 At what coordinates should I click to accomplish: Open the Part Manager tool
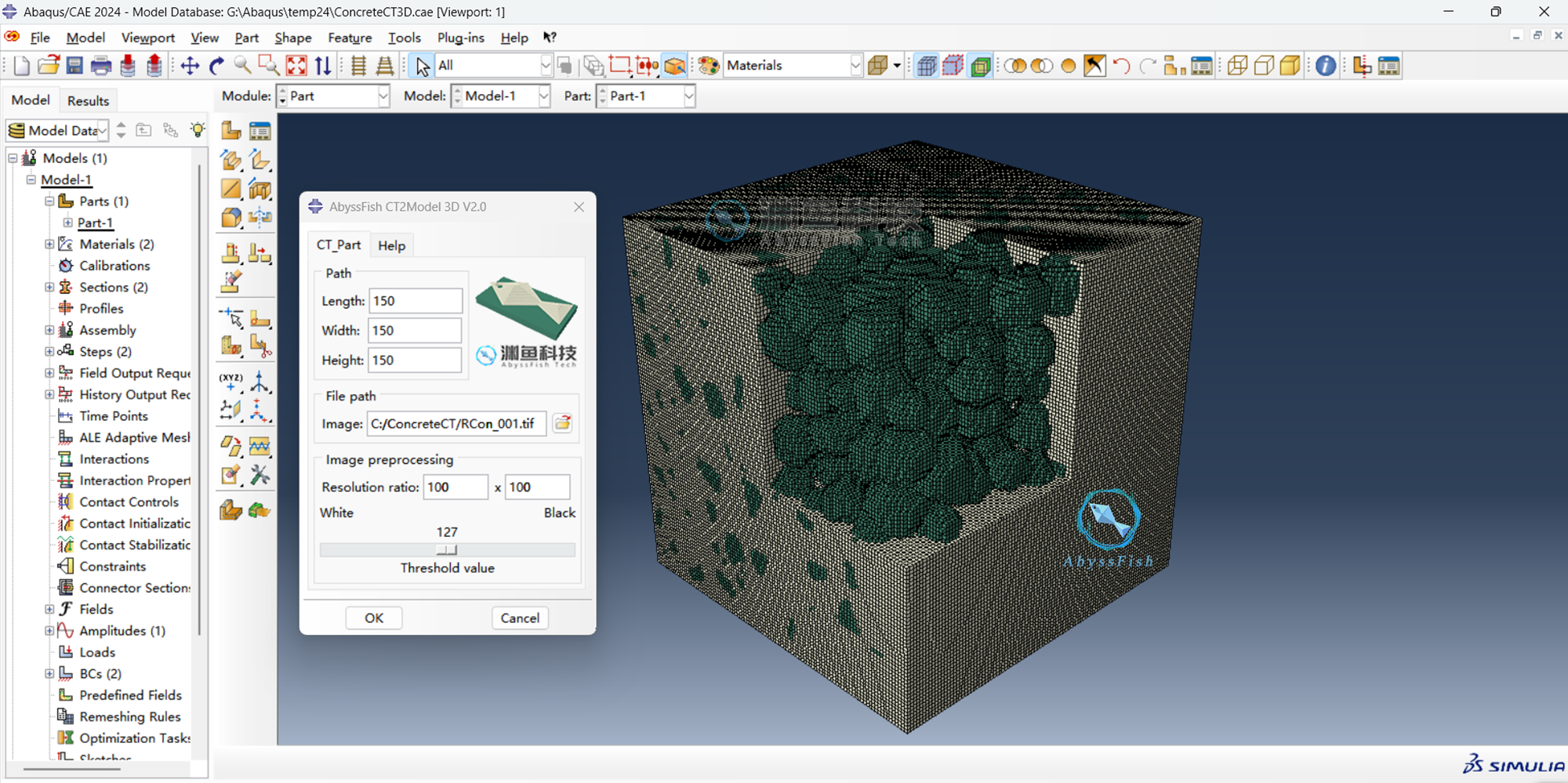point(260,130)
